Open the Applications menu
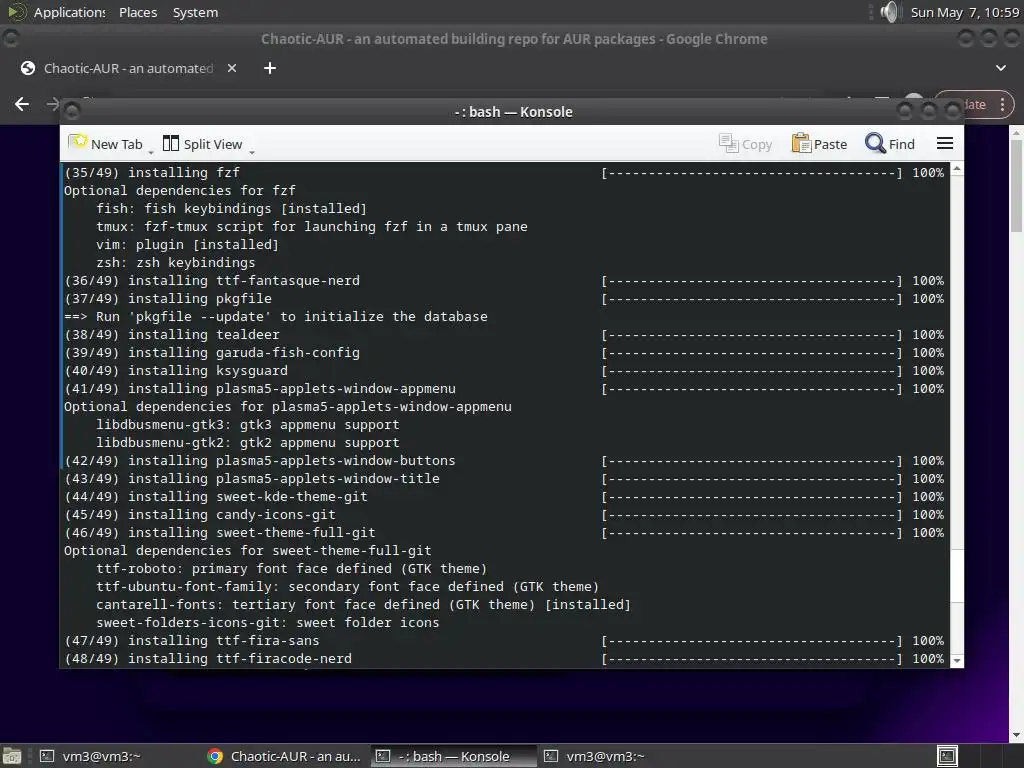1024x768 pixels. click(69, 12)
